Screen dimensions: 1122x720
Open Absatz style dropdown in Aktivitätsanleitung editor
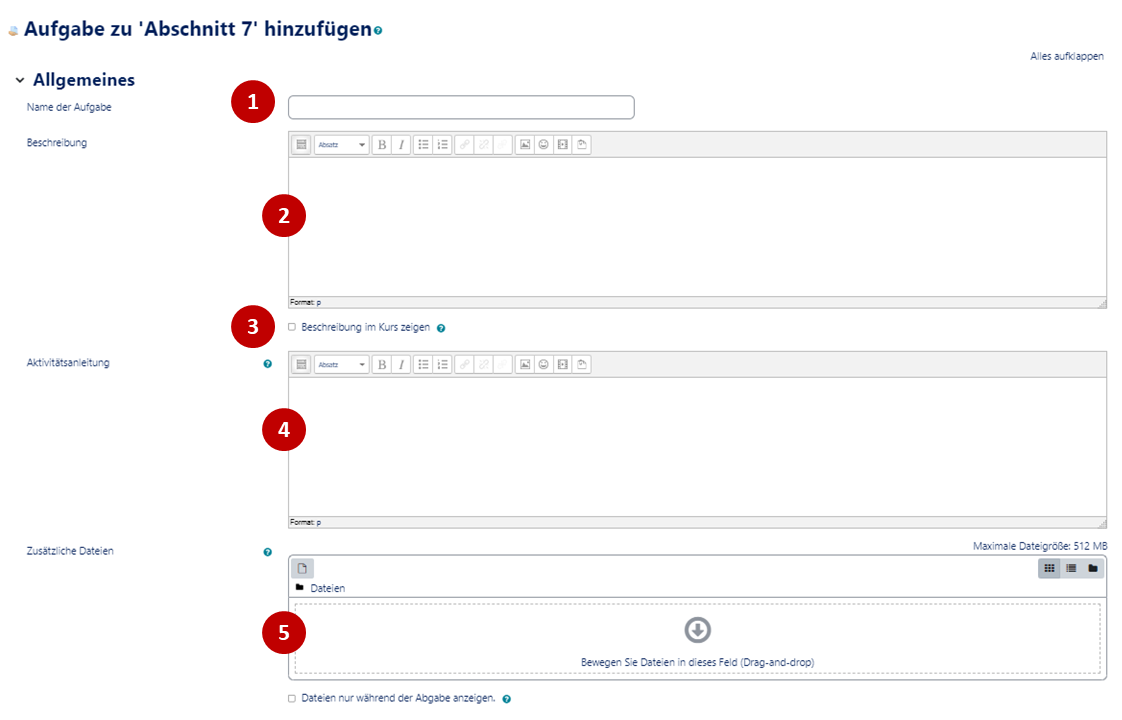tap(341, 365)
